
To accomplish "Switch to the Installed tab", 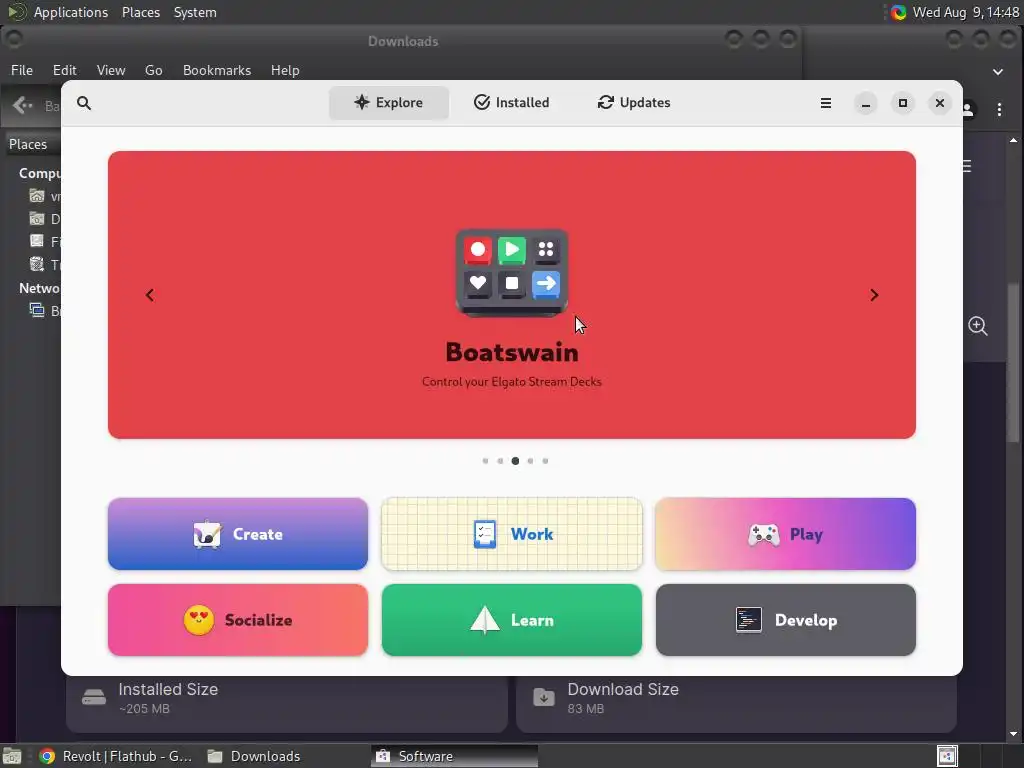I will click(511, 103).
